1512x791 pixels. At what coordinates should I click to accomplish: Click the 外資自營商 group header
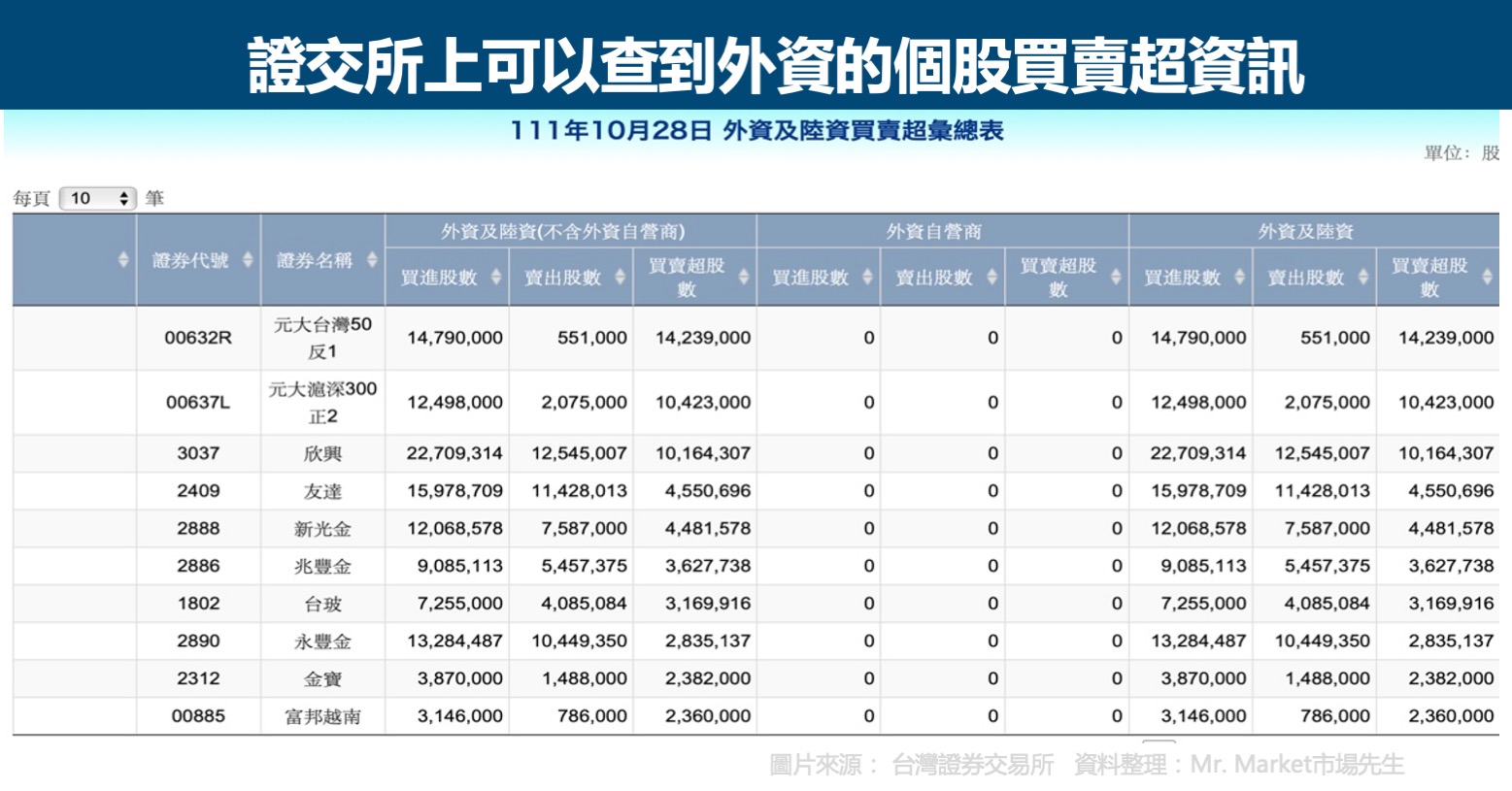point(934,232)
